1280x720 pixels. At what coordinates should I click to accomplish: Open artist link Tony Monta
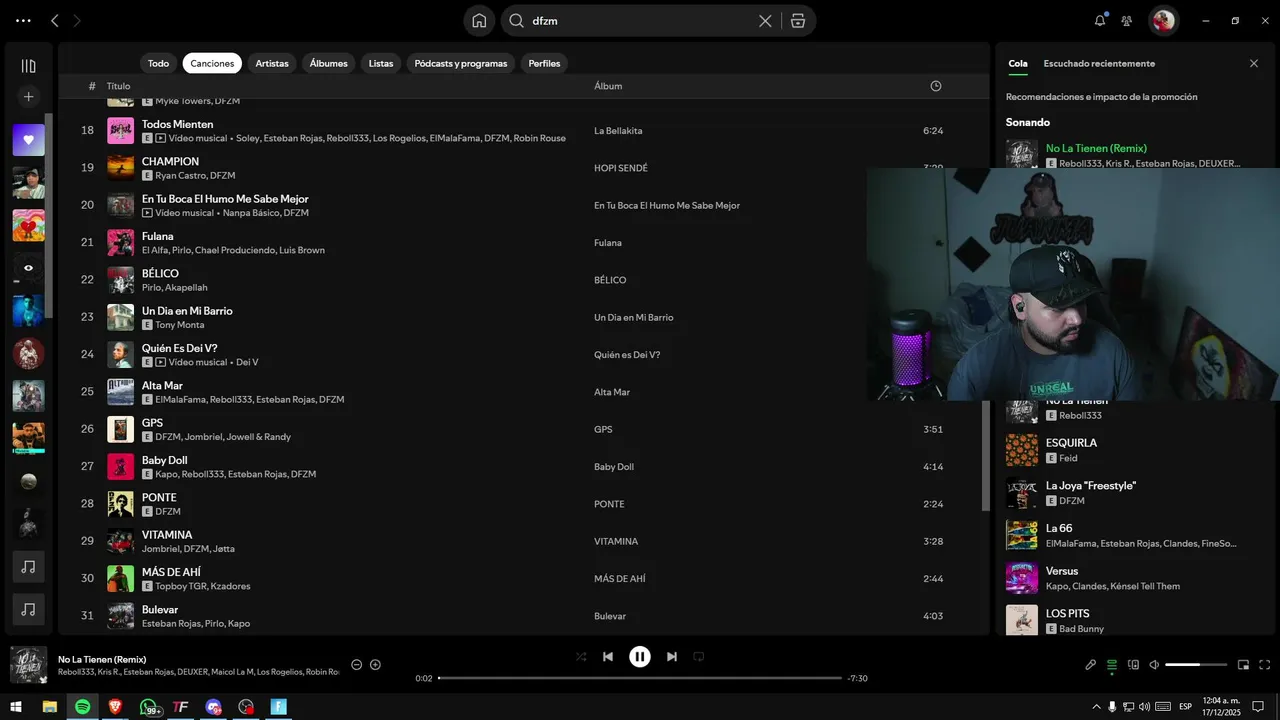[x=180, y=325]
